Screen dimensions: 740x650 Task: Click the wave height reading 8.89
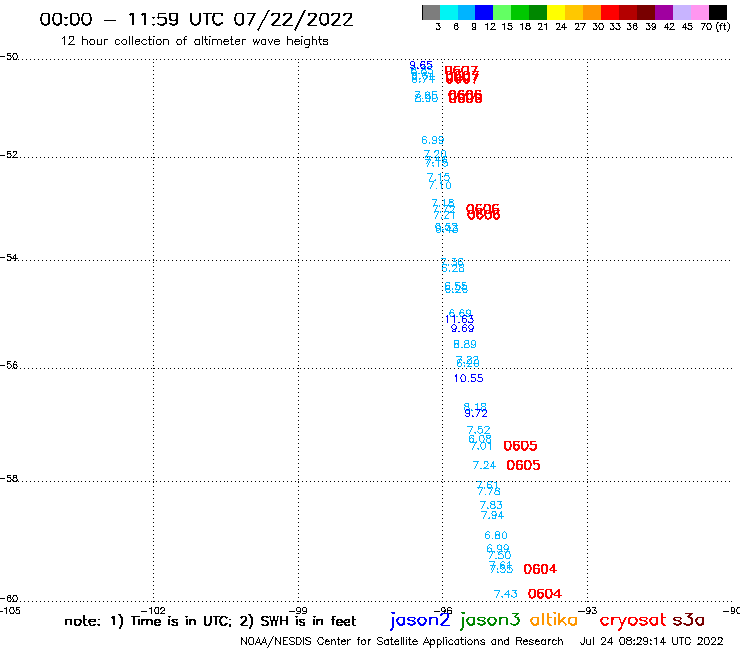tap(465, 344)
